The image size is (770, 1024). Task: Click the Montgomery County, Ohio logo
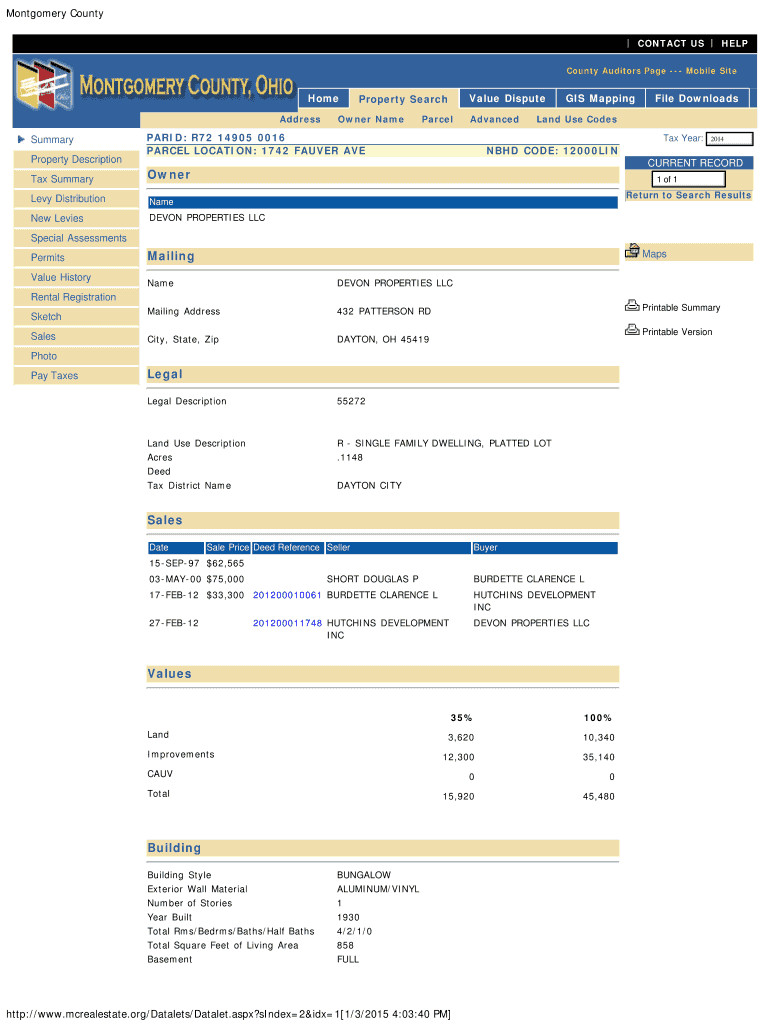155,86
